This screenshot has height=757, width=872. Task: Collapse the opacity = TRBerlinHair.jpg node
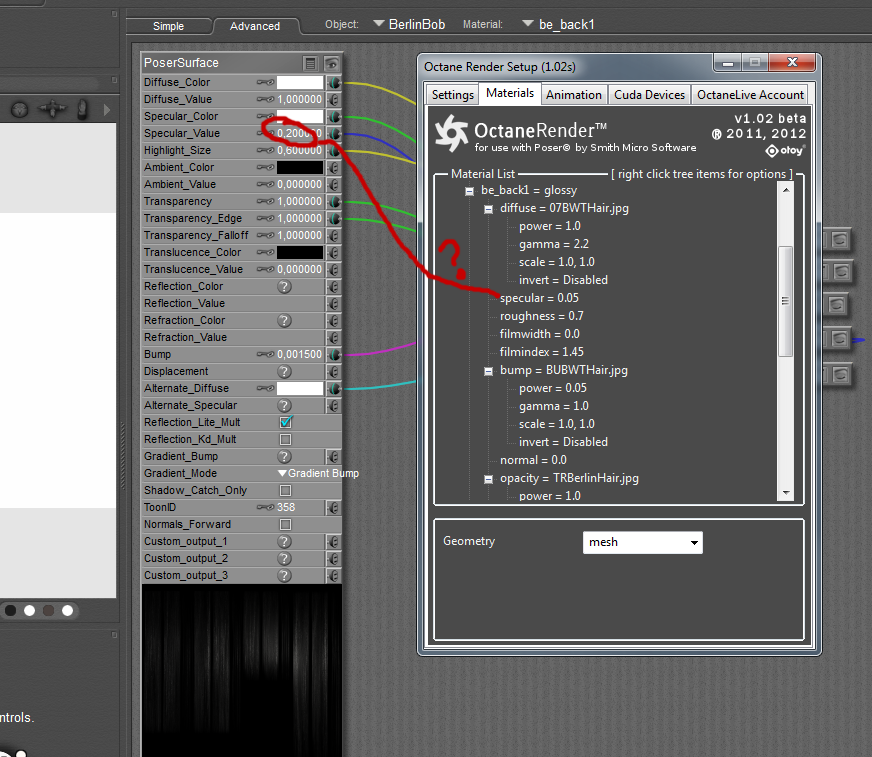[x=488, y=479]
